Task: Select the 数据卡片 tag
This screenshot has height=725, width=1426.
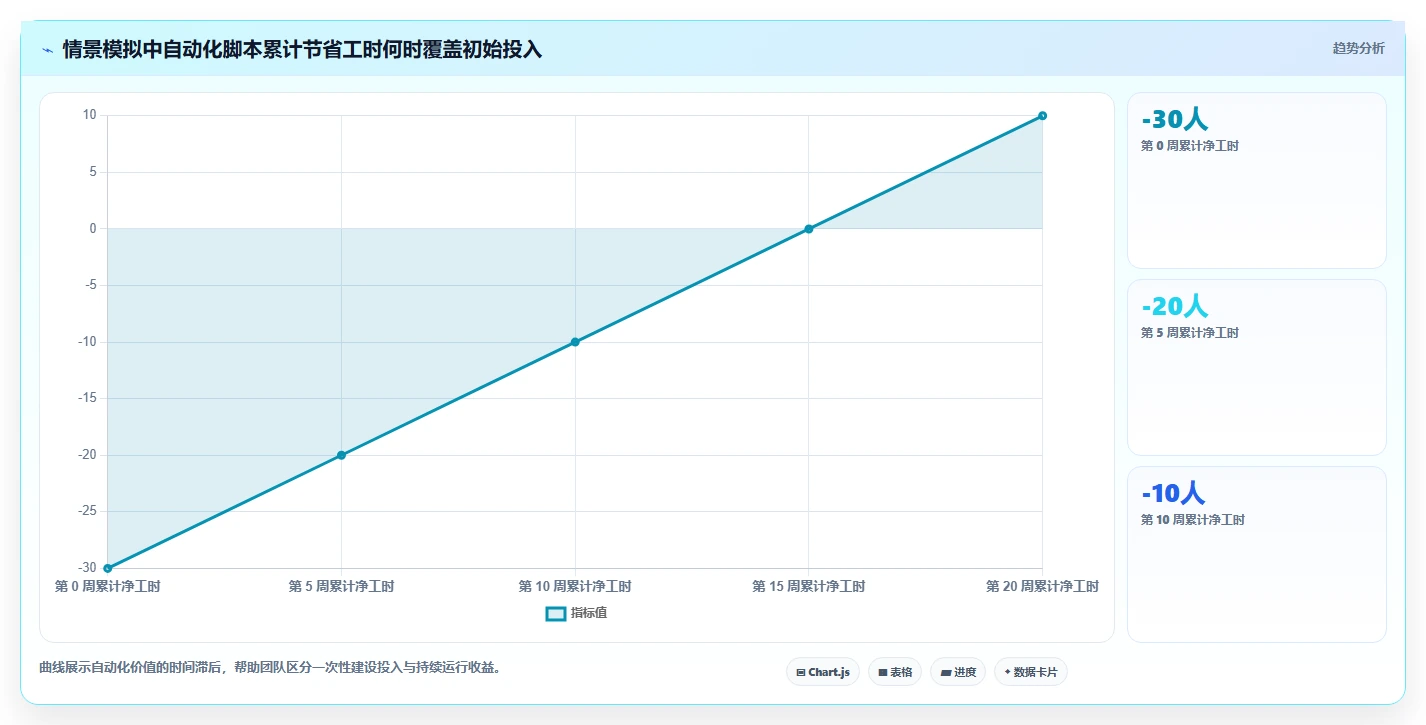Action: coord(1031,672)
